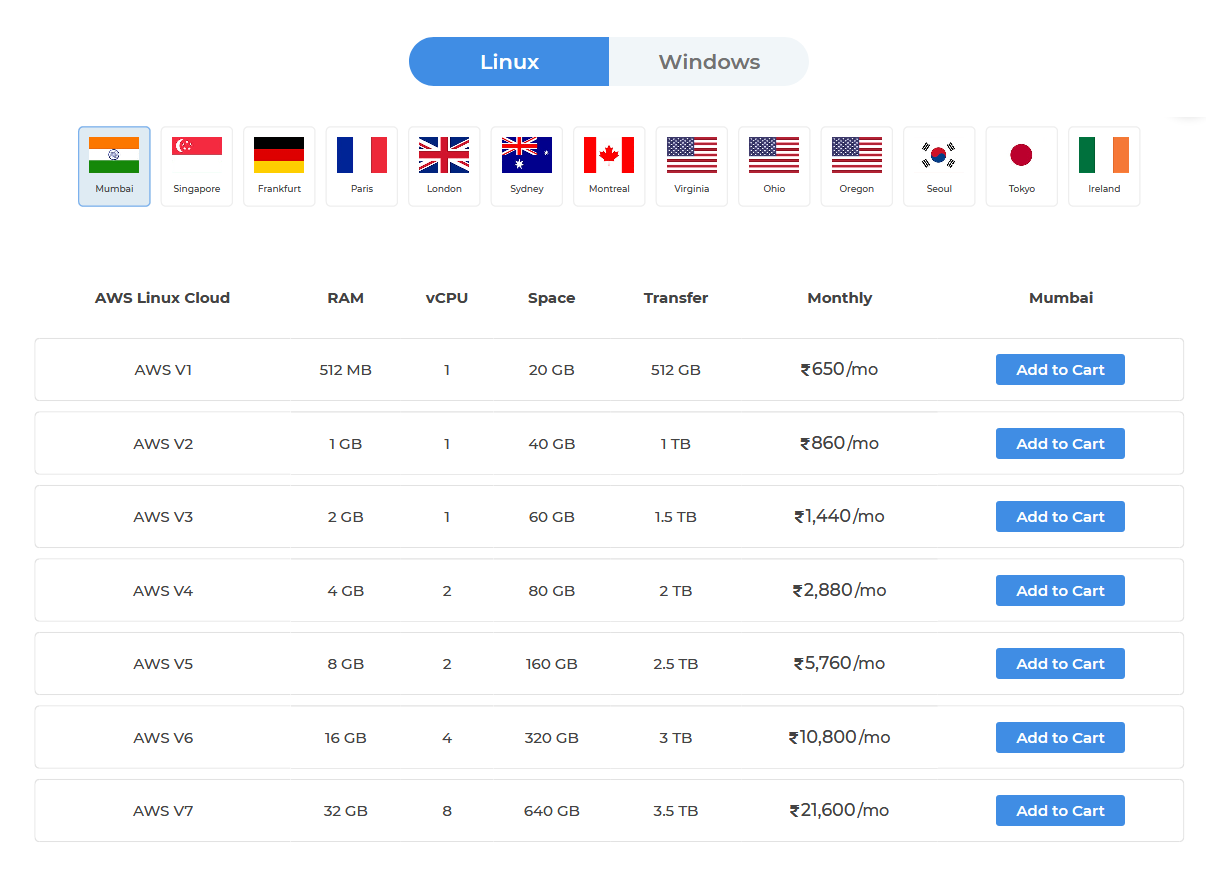Click the ₹10,800/mo price
The height and width of the screenshot is (873, 1206).
pyautogui.click(x=839, y=737)
